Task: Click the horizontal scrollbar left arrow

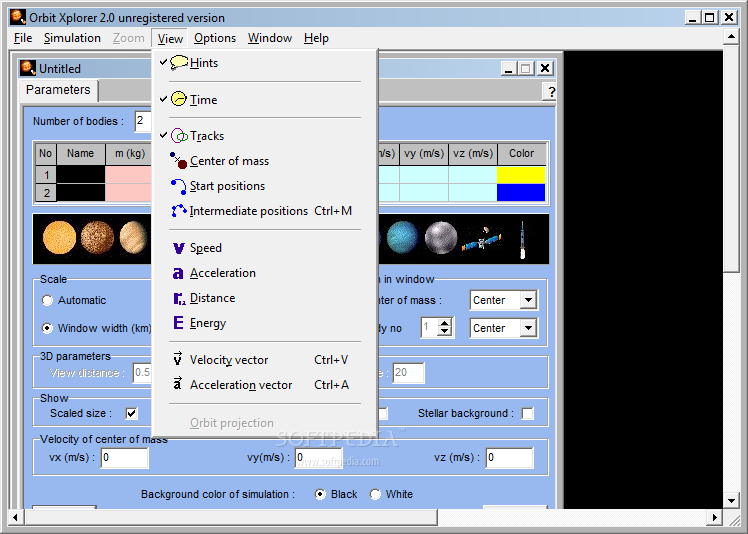Action: 16,517
